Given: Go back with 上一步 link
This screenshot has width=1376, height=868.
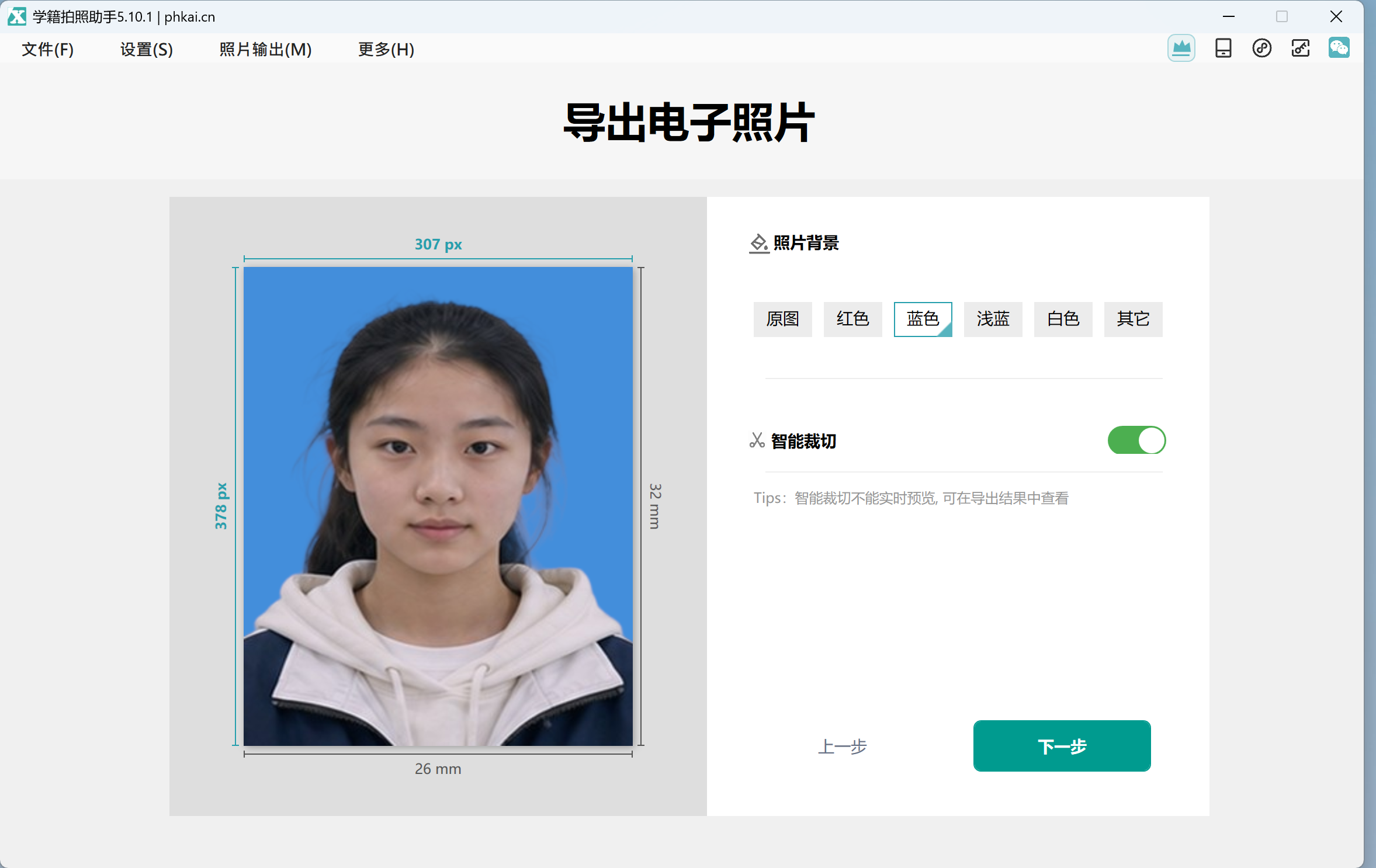Looking at the screenshot, I should click(x=842, y=747).
